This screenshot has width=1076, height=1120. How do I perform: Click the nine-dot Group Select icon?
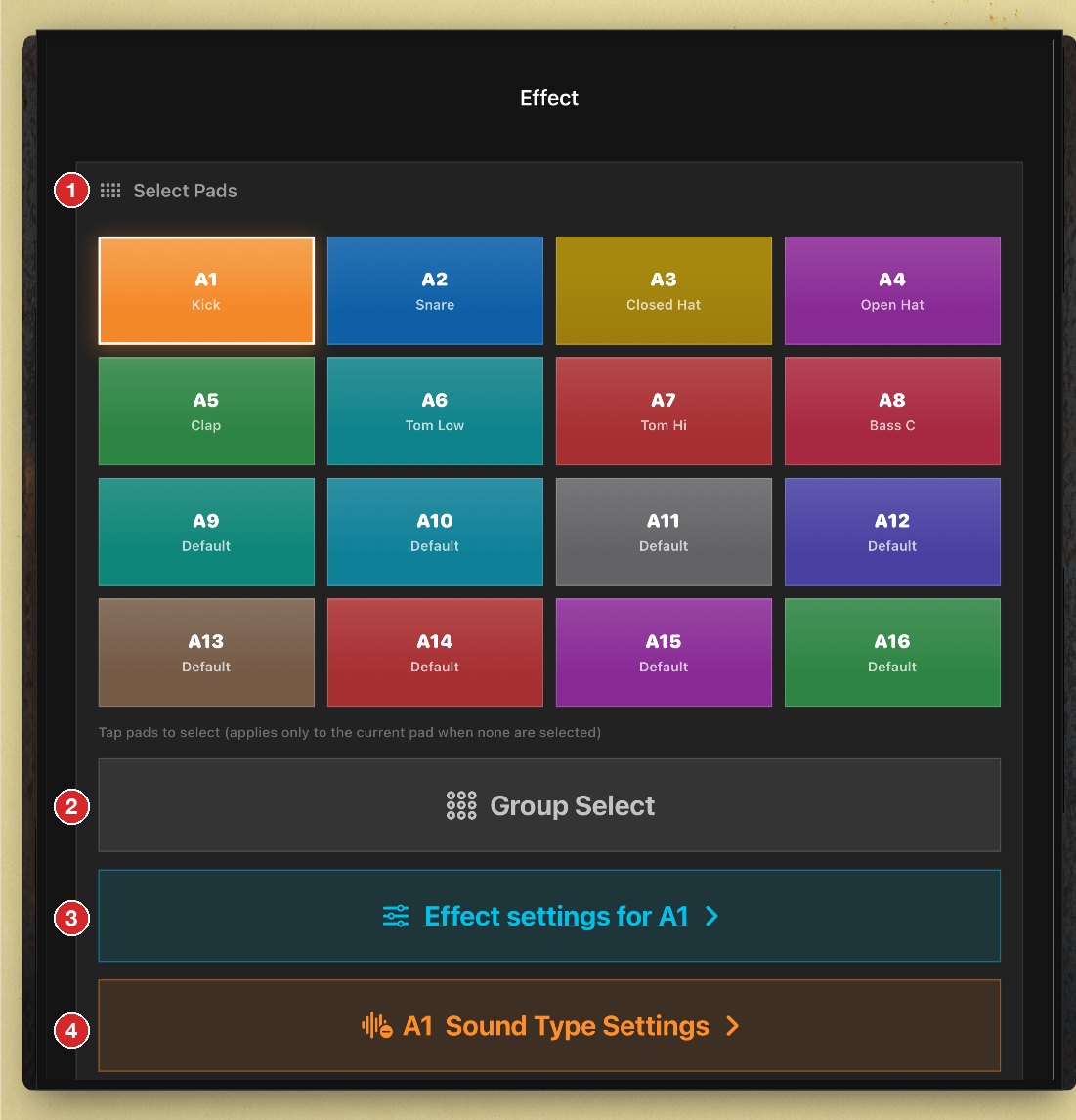(461, 805)
